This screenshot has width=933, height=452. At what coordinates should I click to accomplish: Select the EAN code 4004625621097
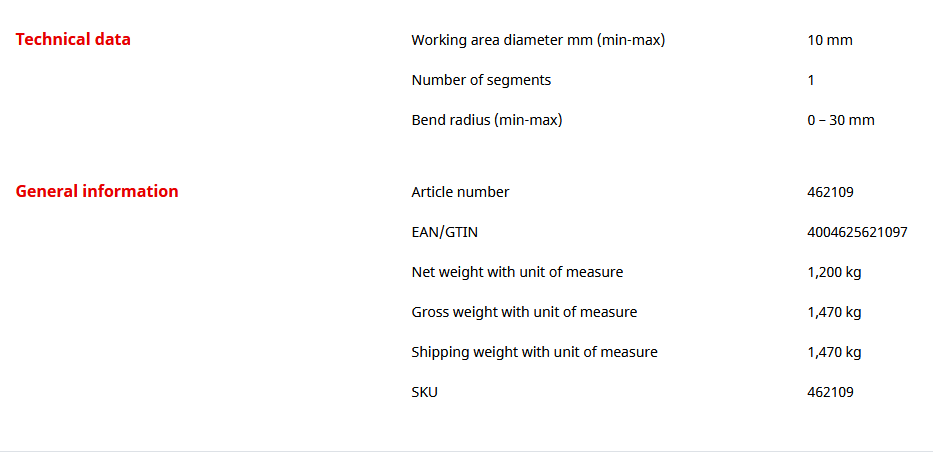[857, 232]
